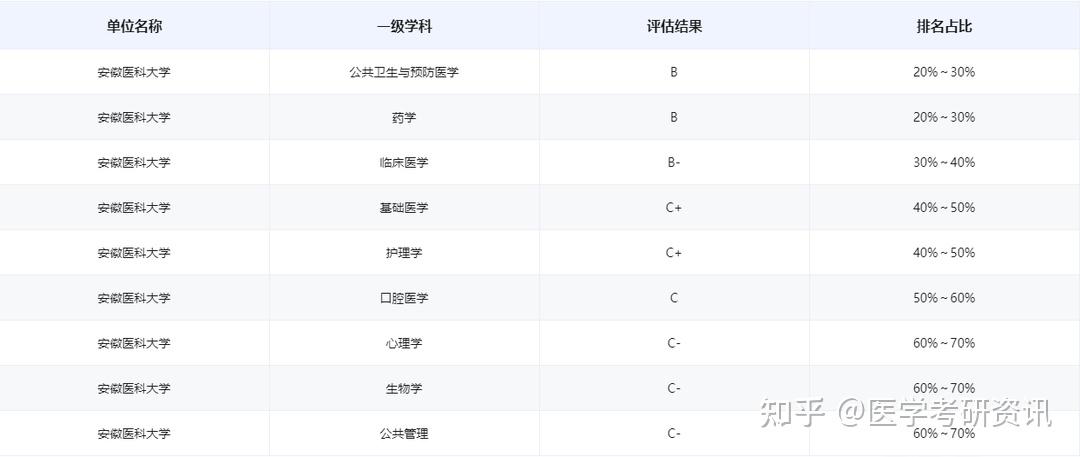
Task: Click 安徽医科大学 in the 公共卫生与预防医学 row
Action: coord(134,72)
